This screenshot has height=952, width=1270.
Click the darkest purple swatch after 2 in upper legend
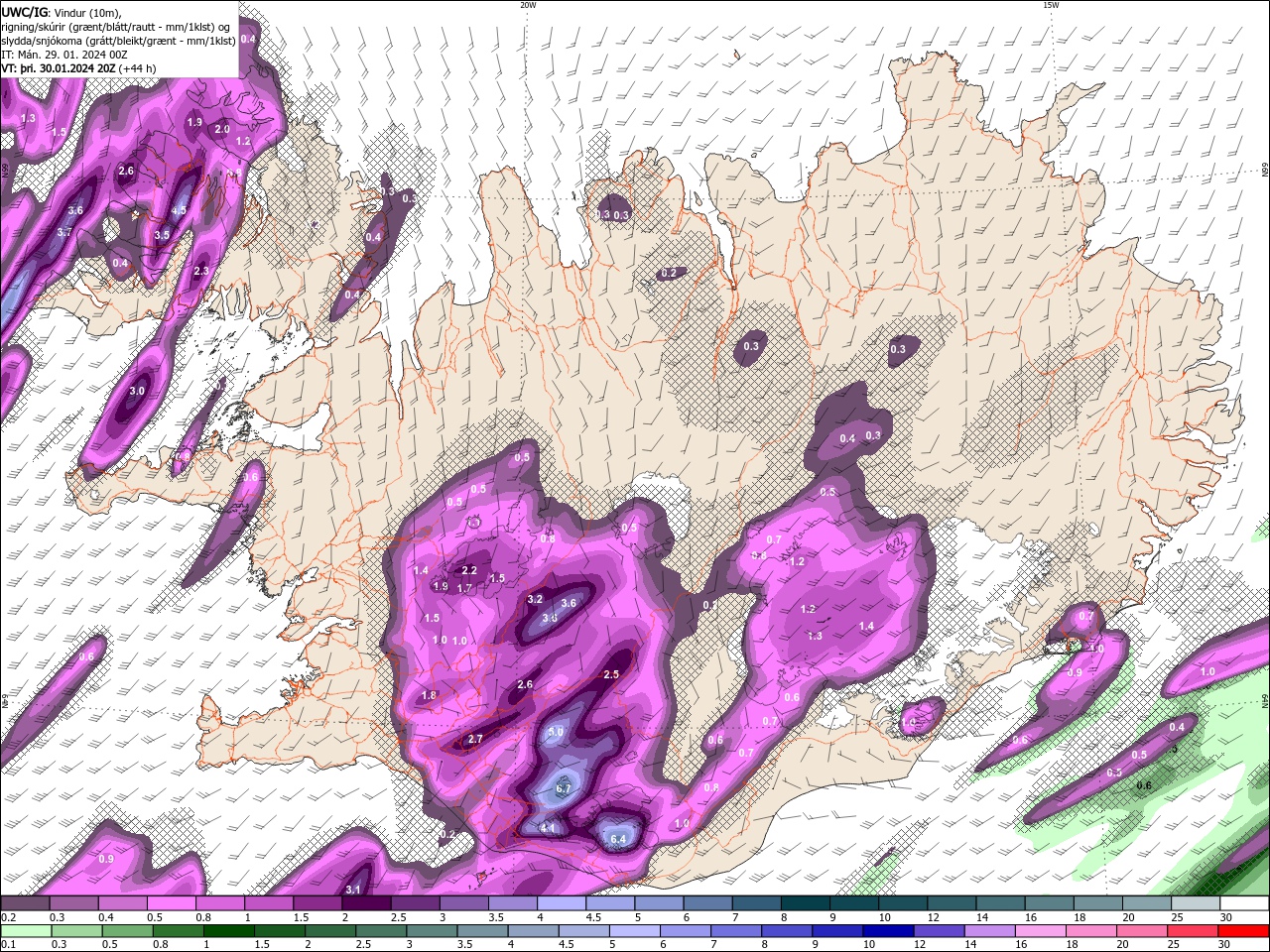[x=367, y=903]
